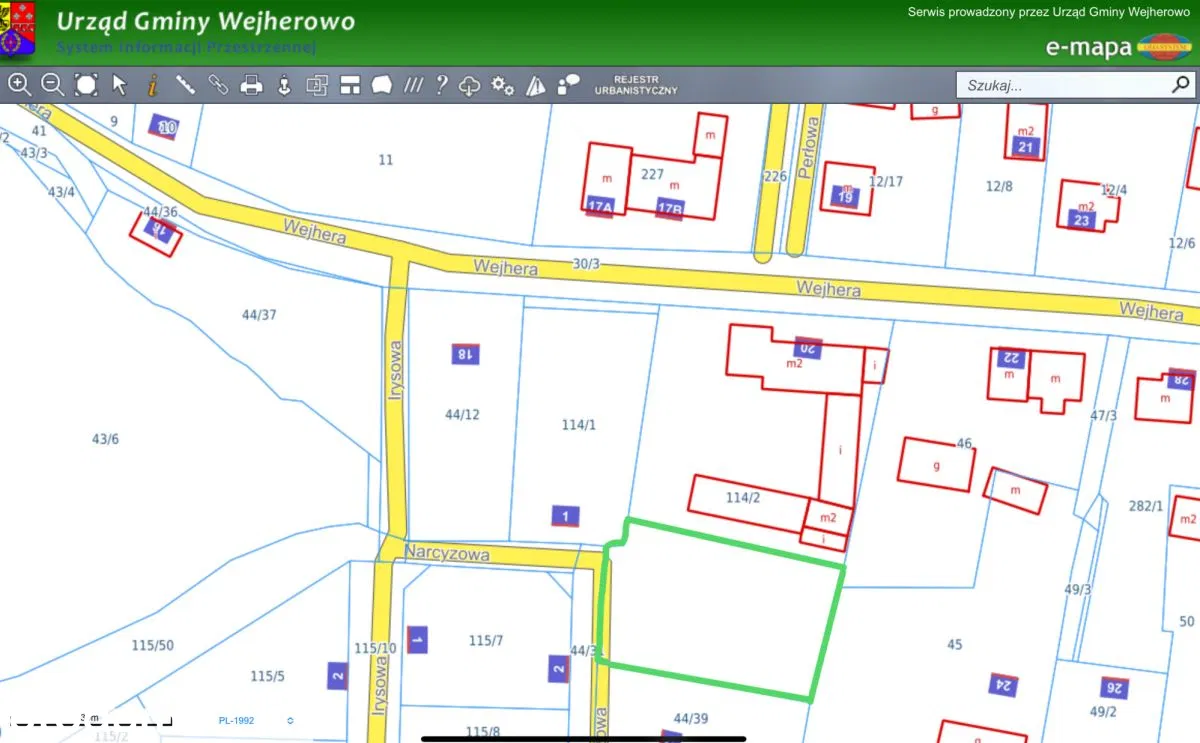Open settings with the gears icon

click(502, 86)
